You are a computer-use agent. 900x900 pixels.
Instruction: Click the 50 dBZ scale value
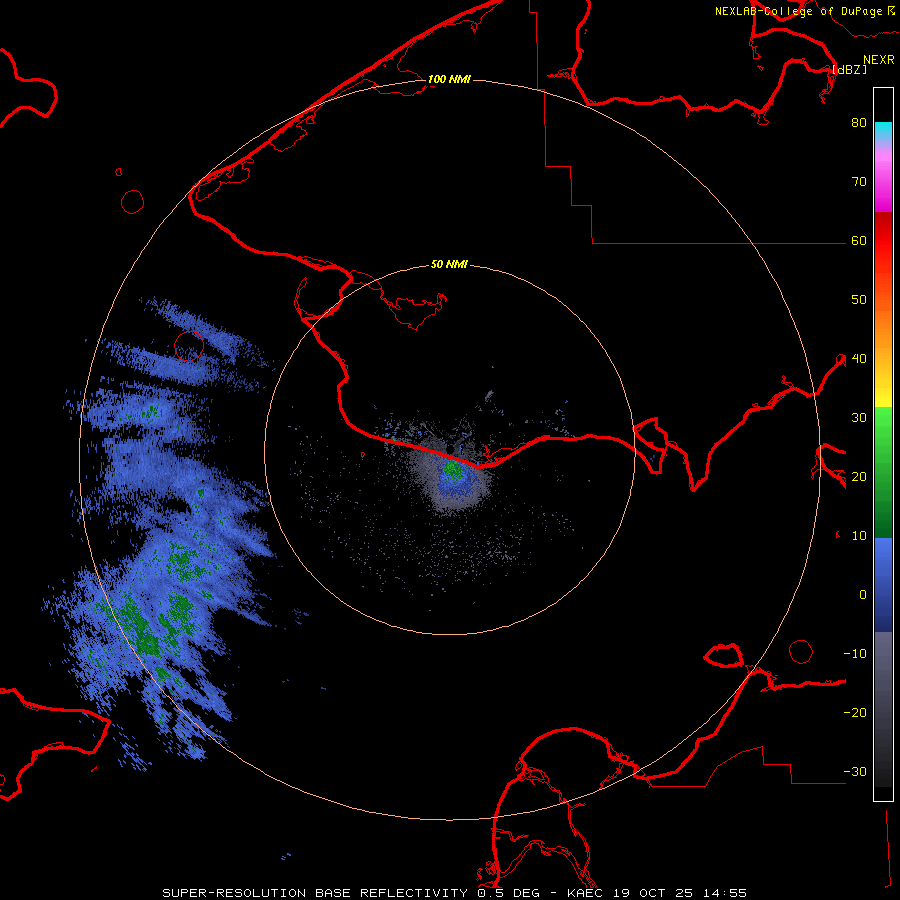pos(859,300)
